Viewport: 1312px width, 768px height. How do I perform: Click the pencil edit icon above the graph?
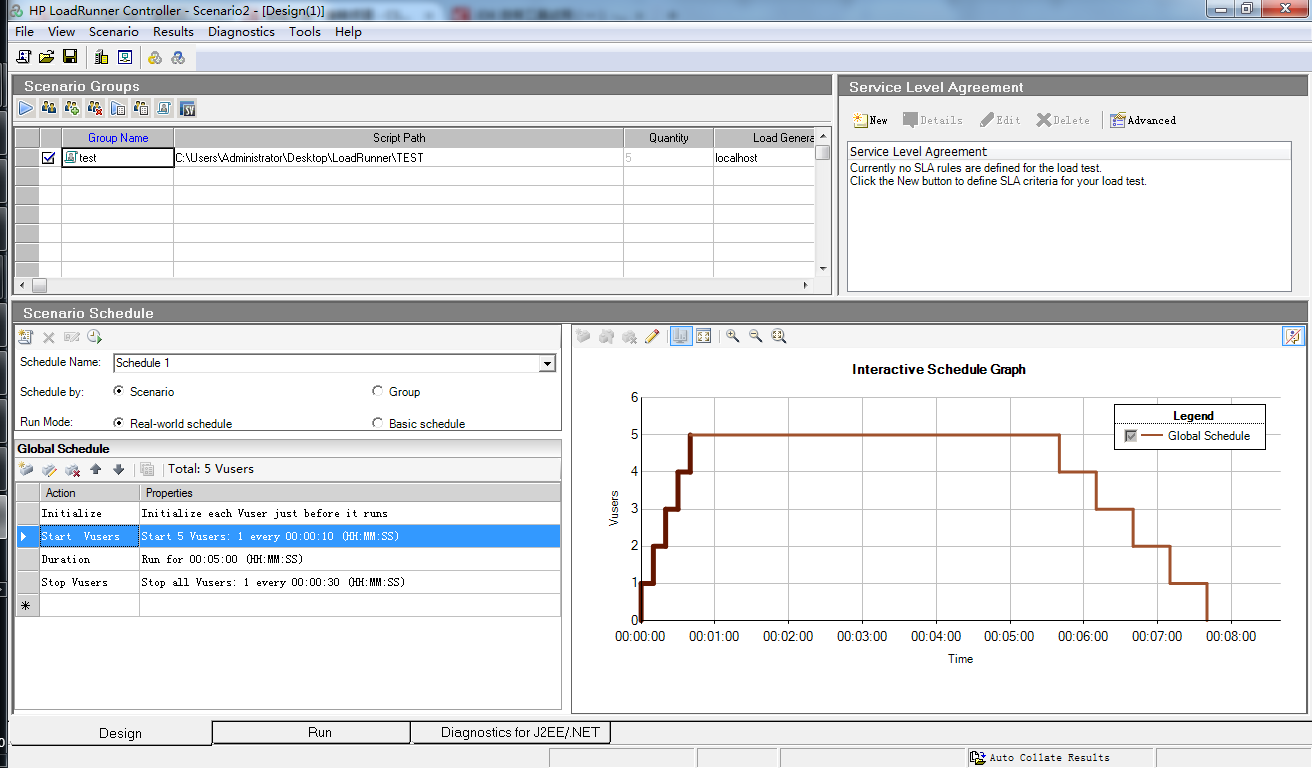652,337
